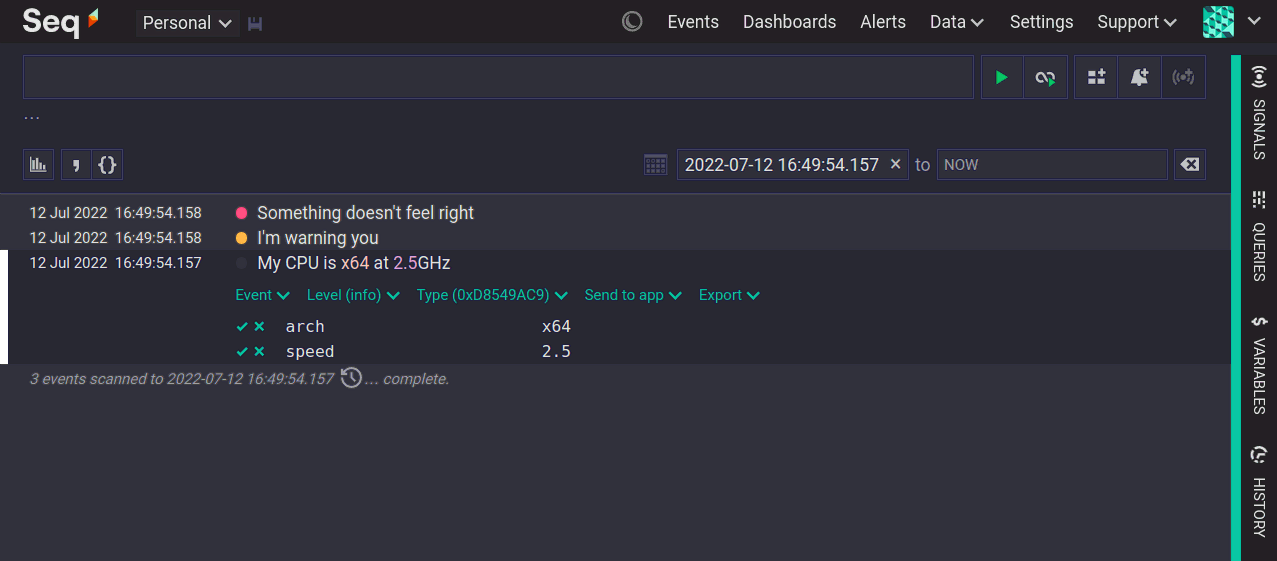Expand the Data menu
The image size is (1277, 561).
point(957,22)
